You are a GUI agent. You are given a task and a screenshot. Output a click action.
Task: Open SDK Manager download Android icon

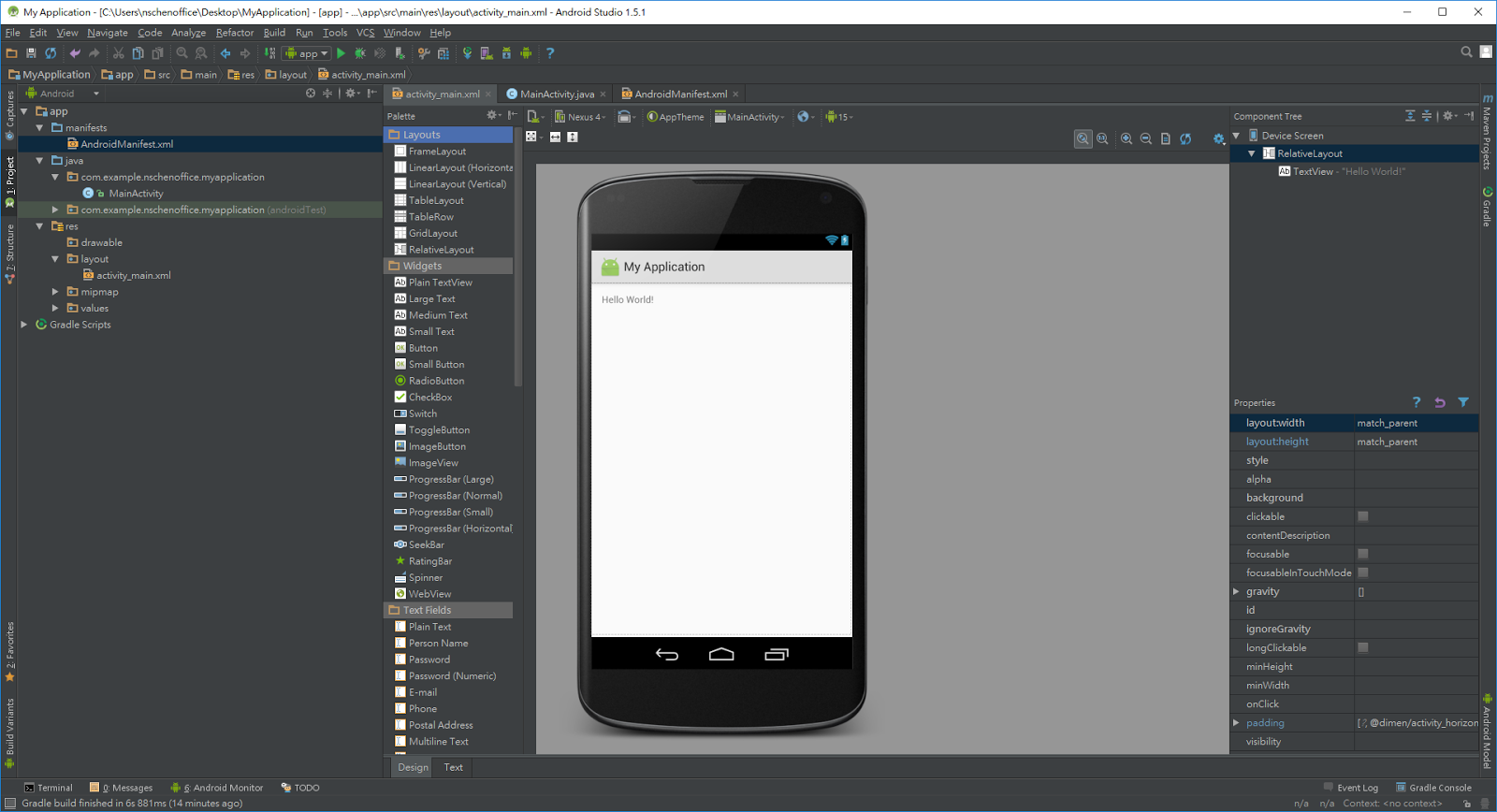(506, 53)
